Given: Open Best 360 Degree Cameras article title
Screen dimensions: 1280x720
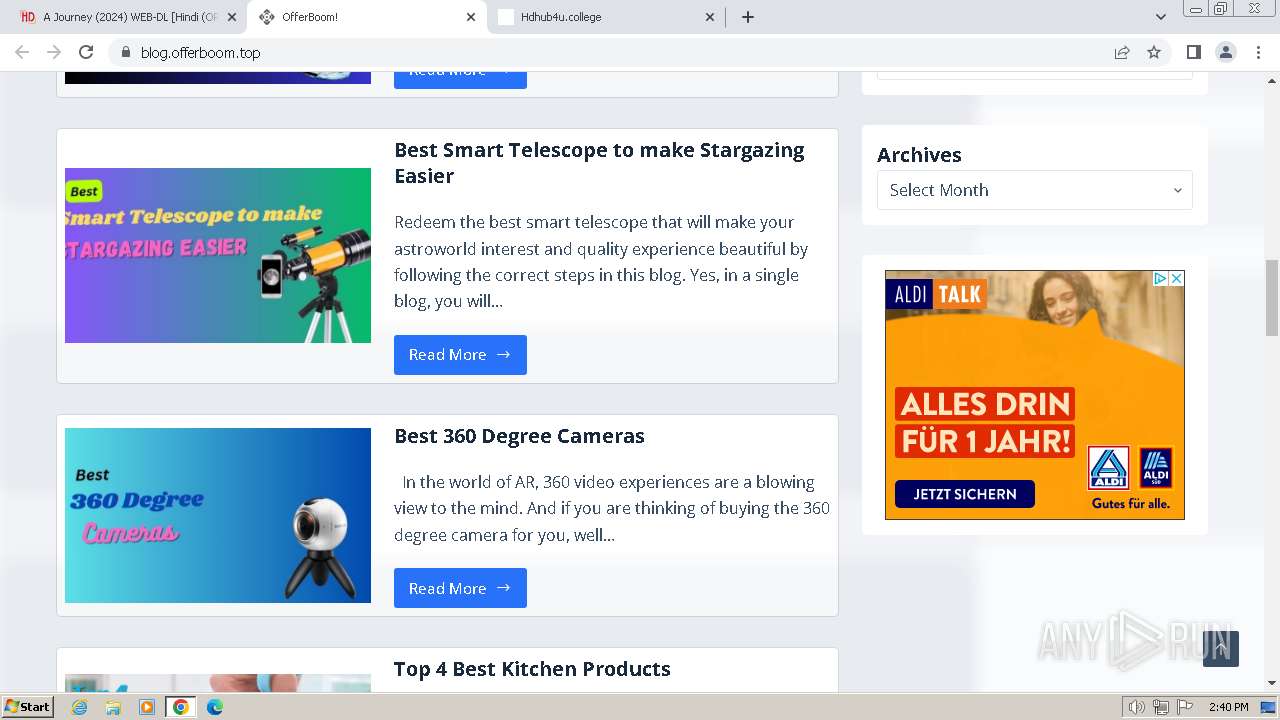Looking at the screenshot, I should tap(519, 436).
